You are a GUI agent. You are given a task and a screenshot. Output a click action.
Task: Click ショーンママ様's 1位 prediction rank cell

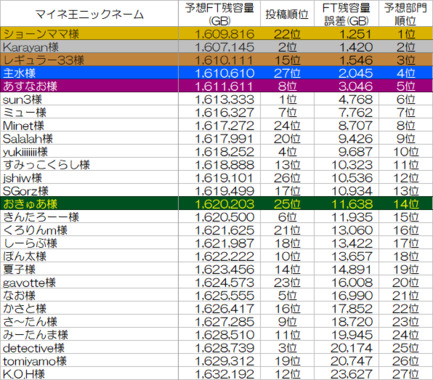406,34
